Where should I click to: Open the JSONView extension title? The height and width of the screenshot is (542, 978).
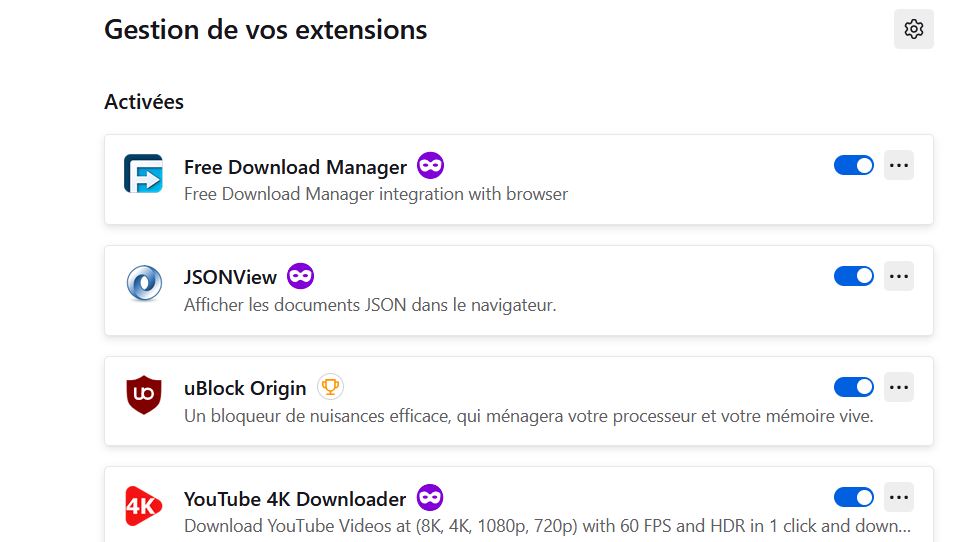click(x=230, y=277)
